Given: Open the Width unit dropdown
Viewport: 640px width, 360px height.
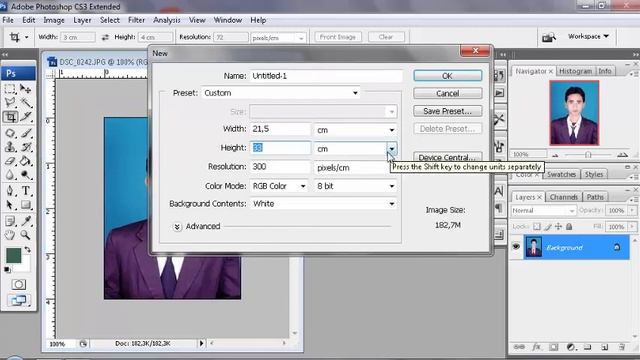Looking at the screenshot, I should 355,130.
